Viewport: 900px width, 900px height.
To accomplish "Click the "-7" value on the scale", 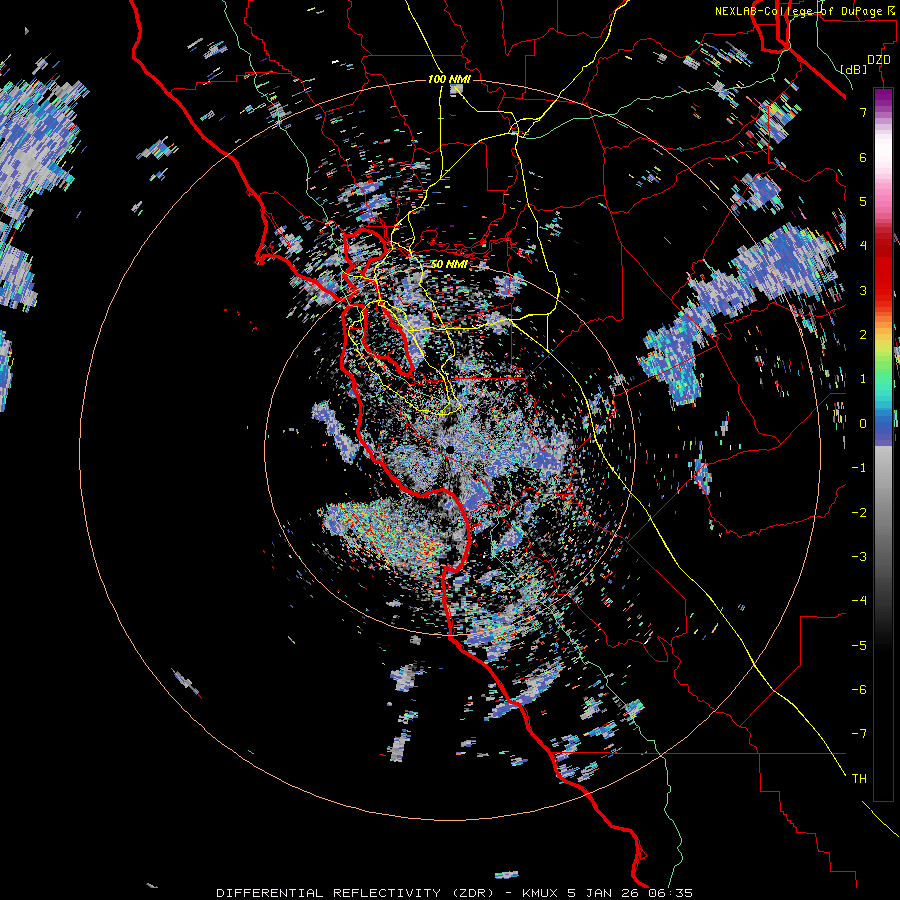I will pyautogui.click(x=859, y=734).
